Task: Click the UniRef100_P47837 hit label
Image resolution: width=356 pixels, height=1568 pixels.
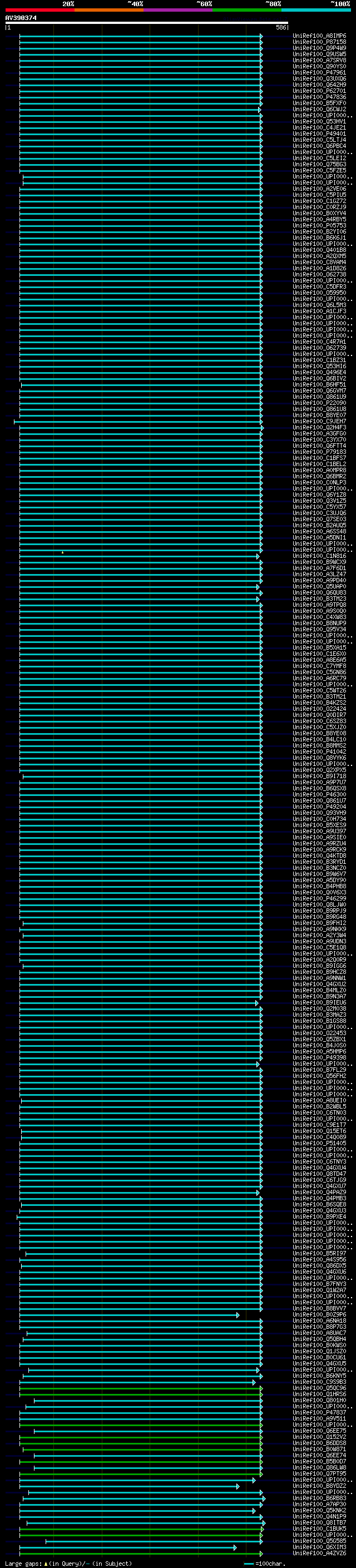Action: pyautogui.click(x=319, y=1412)
